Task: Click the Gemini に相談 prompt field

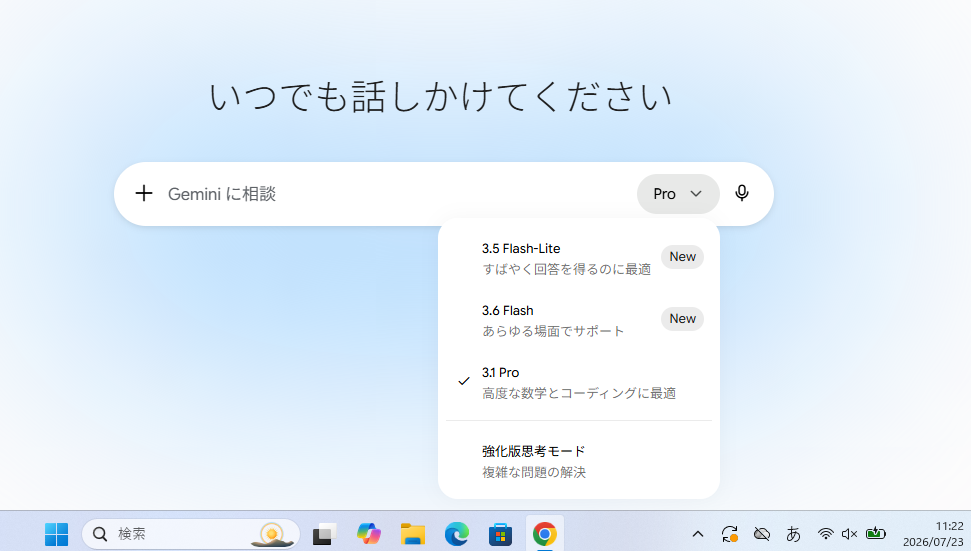Action: pyautogui.click(x=396, y=194)
